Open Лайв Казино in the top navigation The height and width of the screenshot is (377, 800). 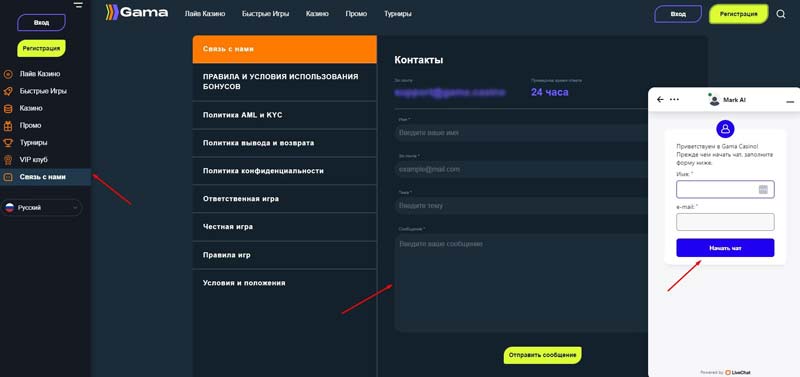205,14
